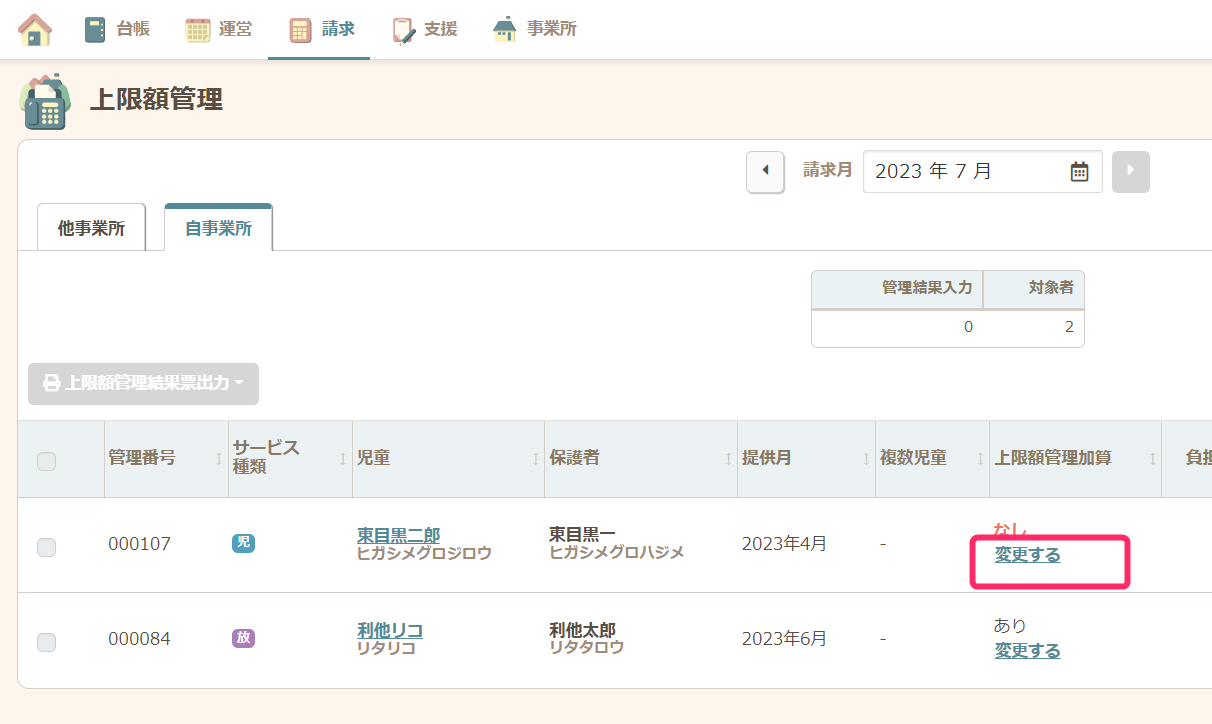Check the row for 000107
Screen dimensions: 1212x724
[46, 547]
